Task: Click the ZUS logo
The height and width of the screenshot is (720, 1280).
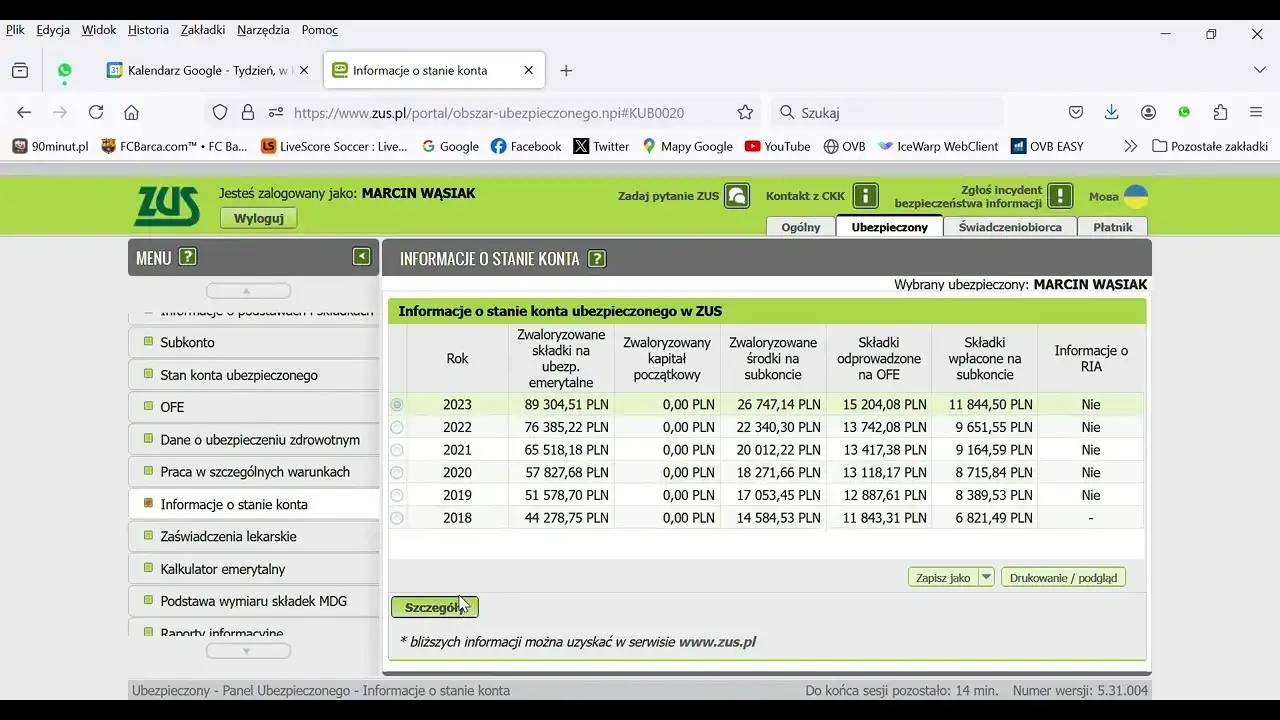Action: 165,203
